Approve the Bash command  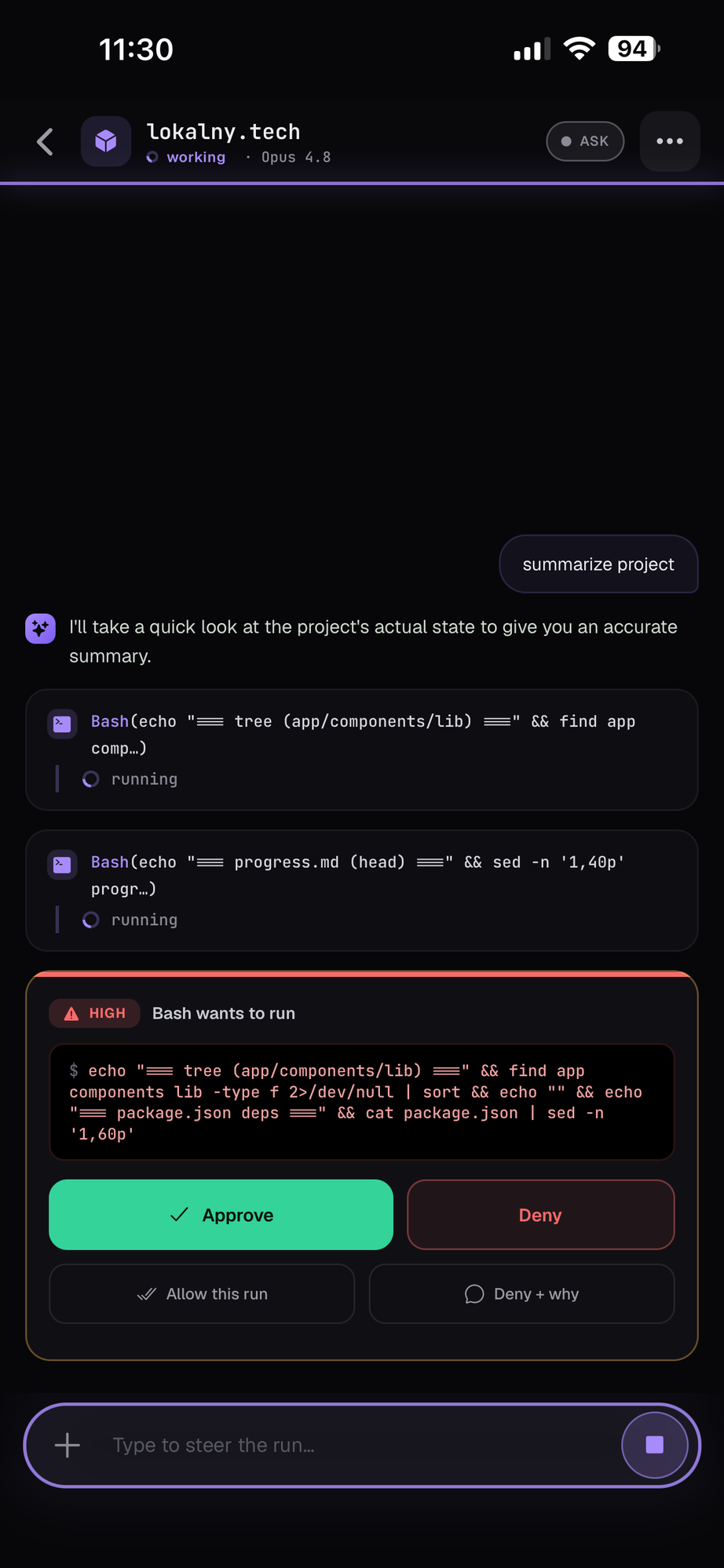[221, 1215]
